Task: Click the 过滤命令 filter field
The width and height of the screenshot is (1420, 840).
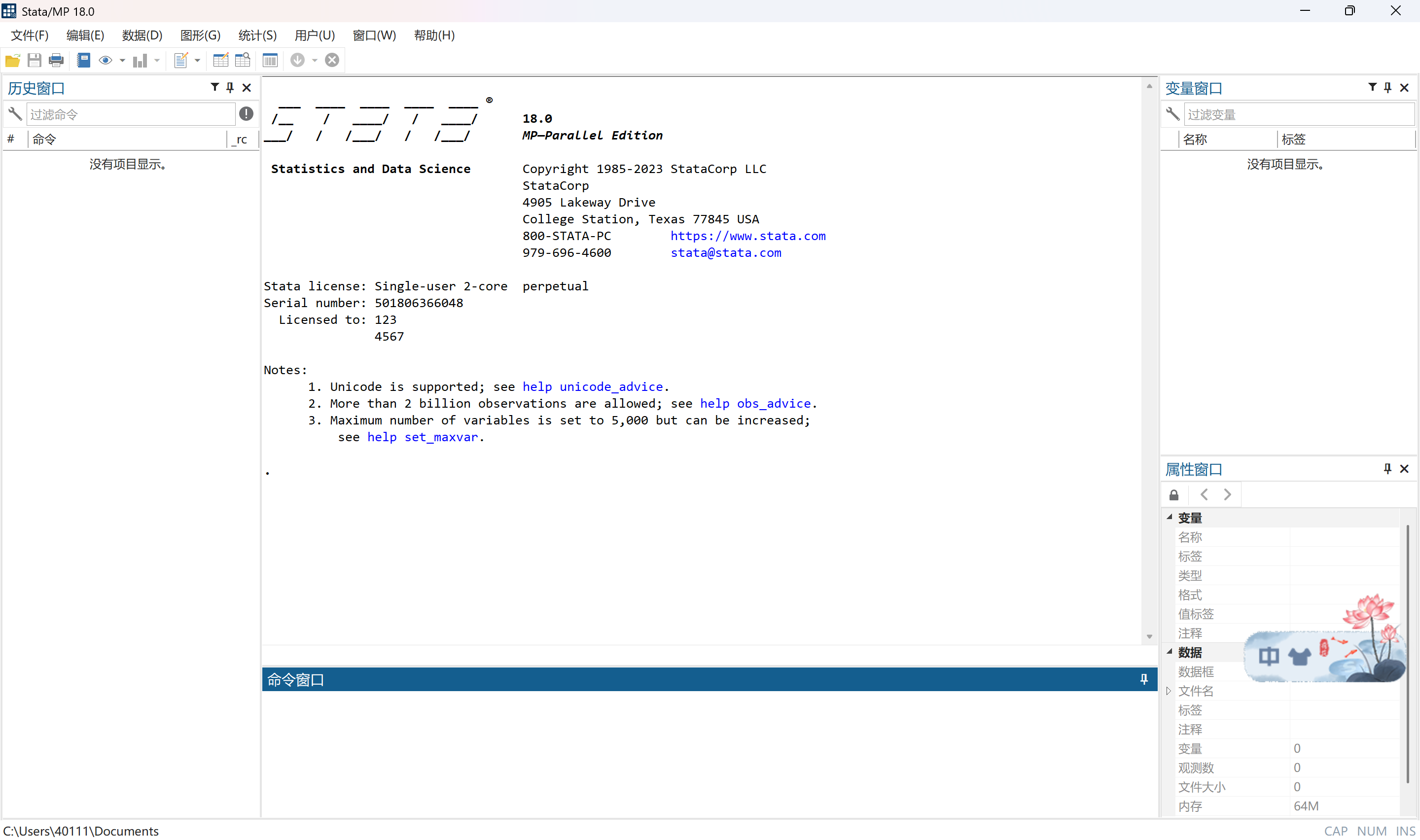Action: (131, 114)
